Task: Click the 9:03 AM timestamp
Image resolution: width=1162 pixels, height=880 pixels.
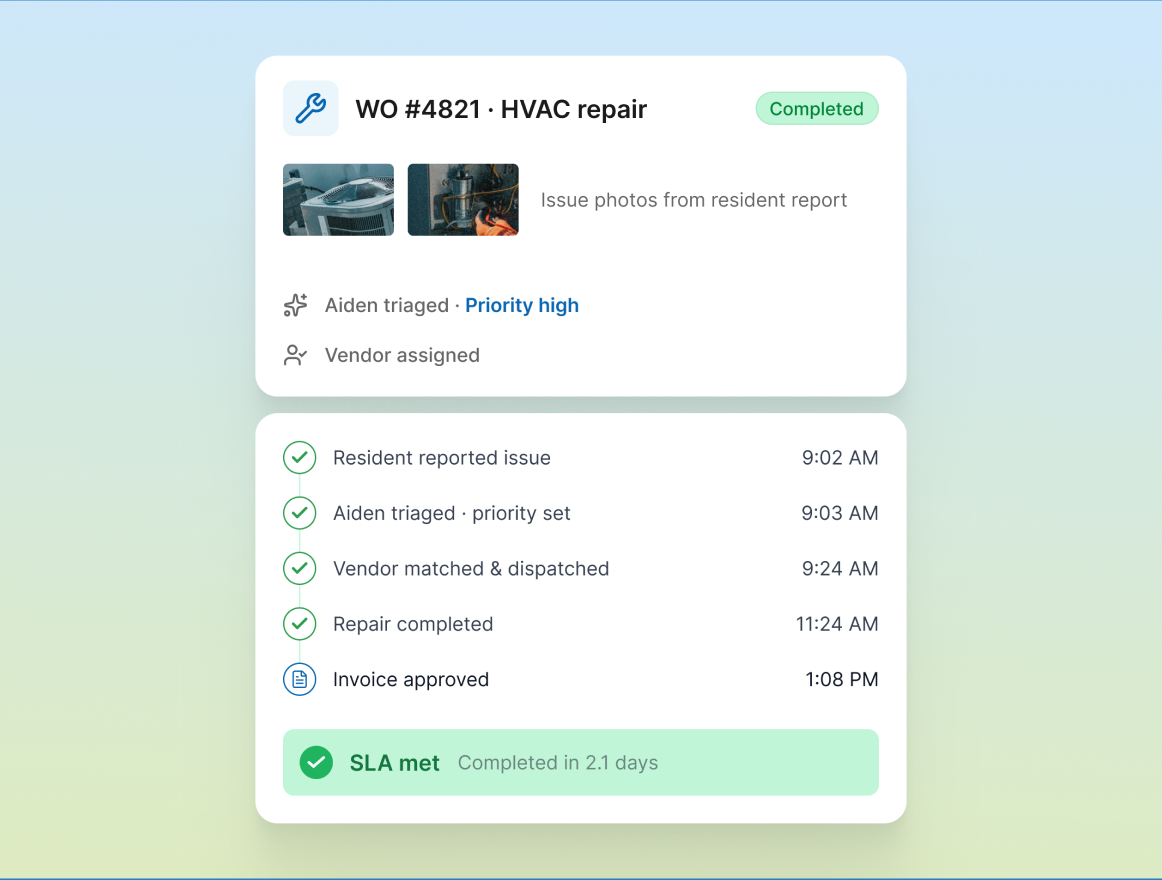Action: coord(840,513)
